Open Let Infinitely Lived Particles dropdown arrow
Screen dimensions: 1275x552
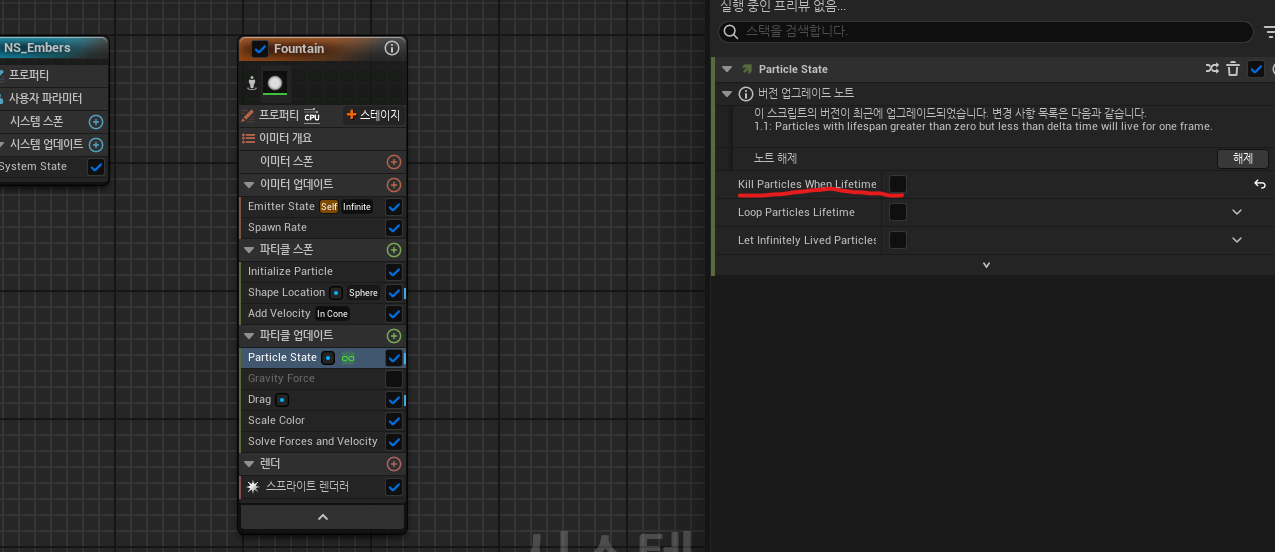[1237, 240]
